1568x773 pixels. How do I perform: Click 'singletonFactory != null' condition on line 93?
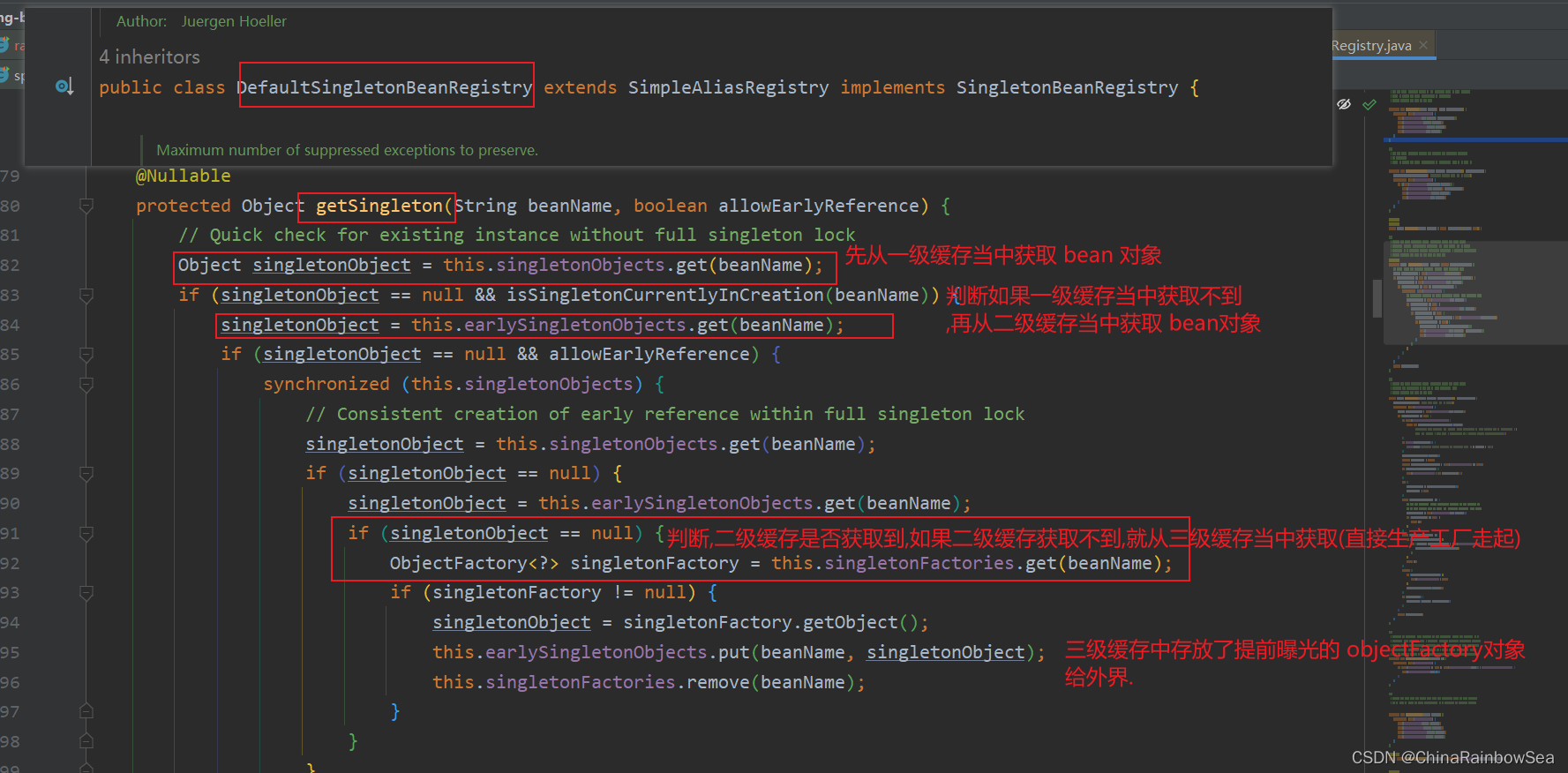pyautogui.click(x=559, y=592)
